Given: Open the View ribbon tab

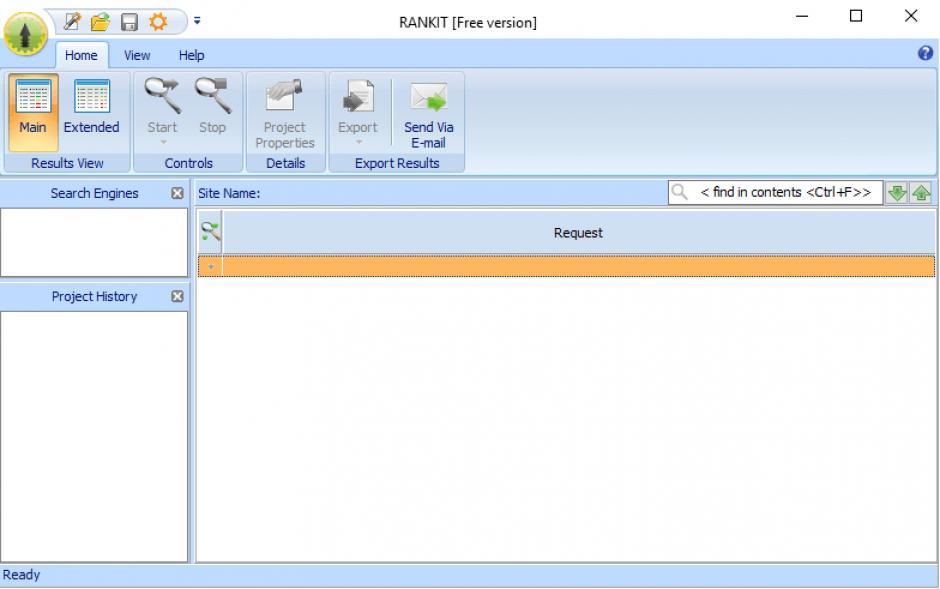Looking at the screenshot, I should tap(137, 56).
